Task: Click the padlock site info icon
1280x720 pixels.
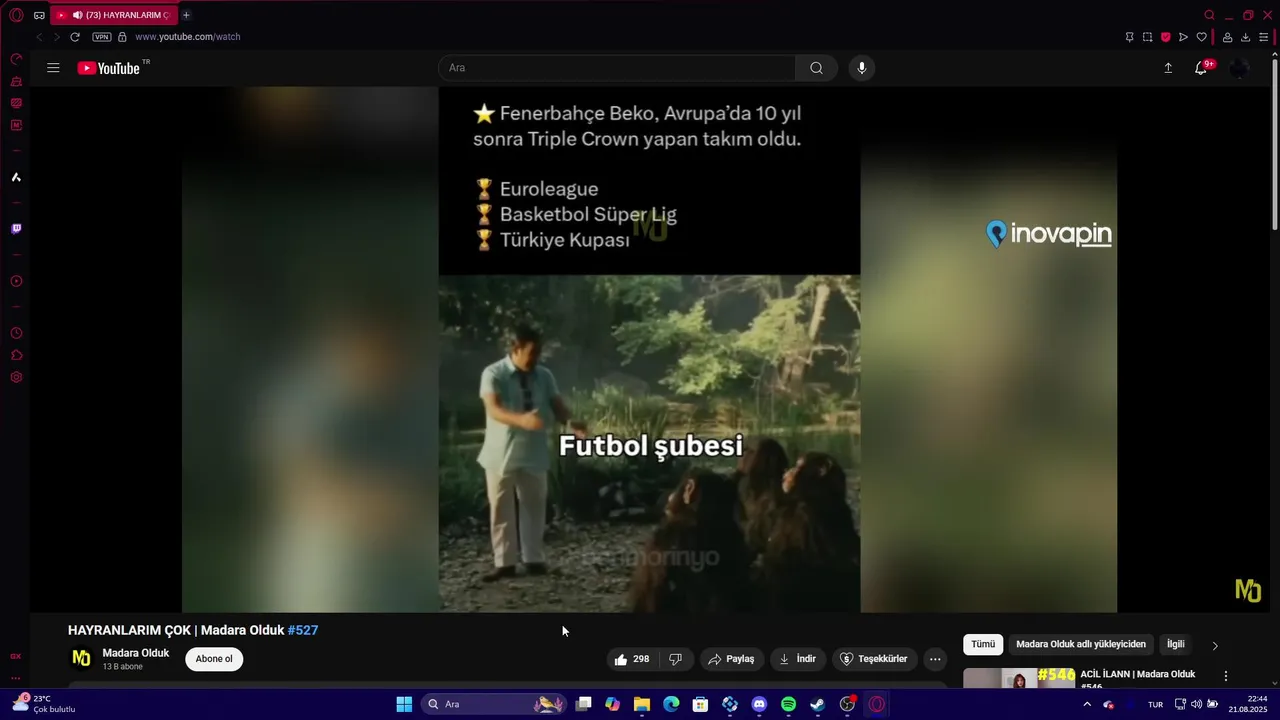Action: 122,37
